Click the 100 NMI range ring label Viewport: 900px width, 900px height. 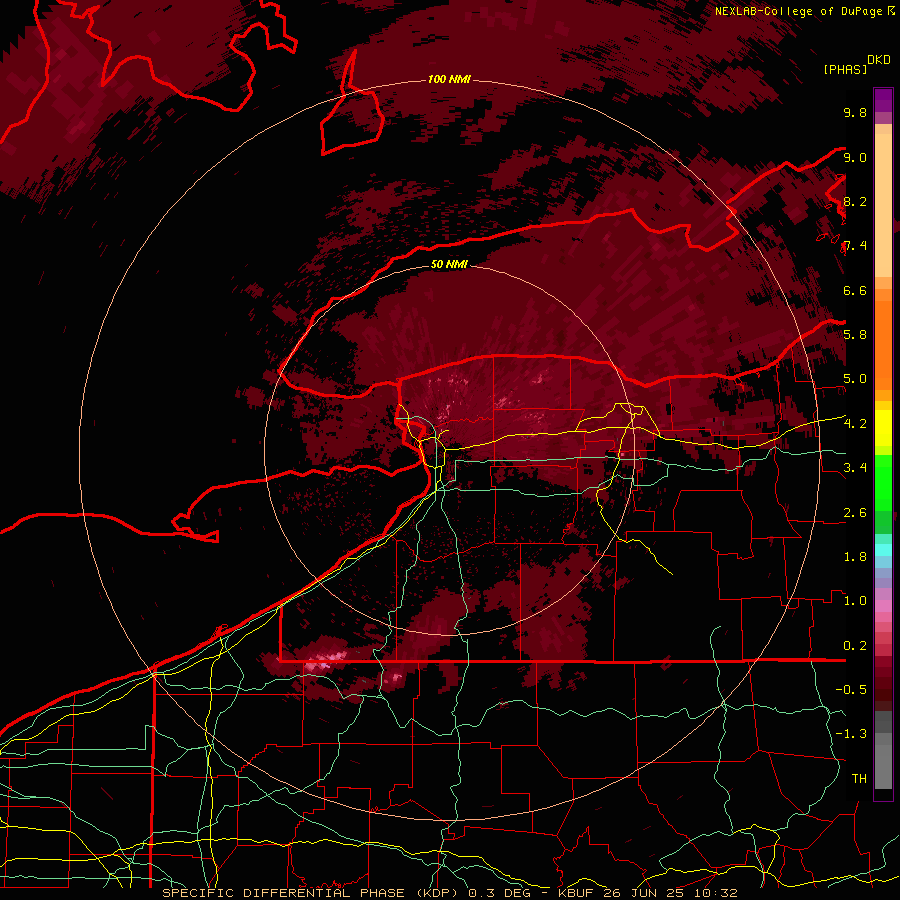449,79
